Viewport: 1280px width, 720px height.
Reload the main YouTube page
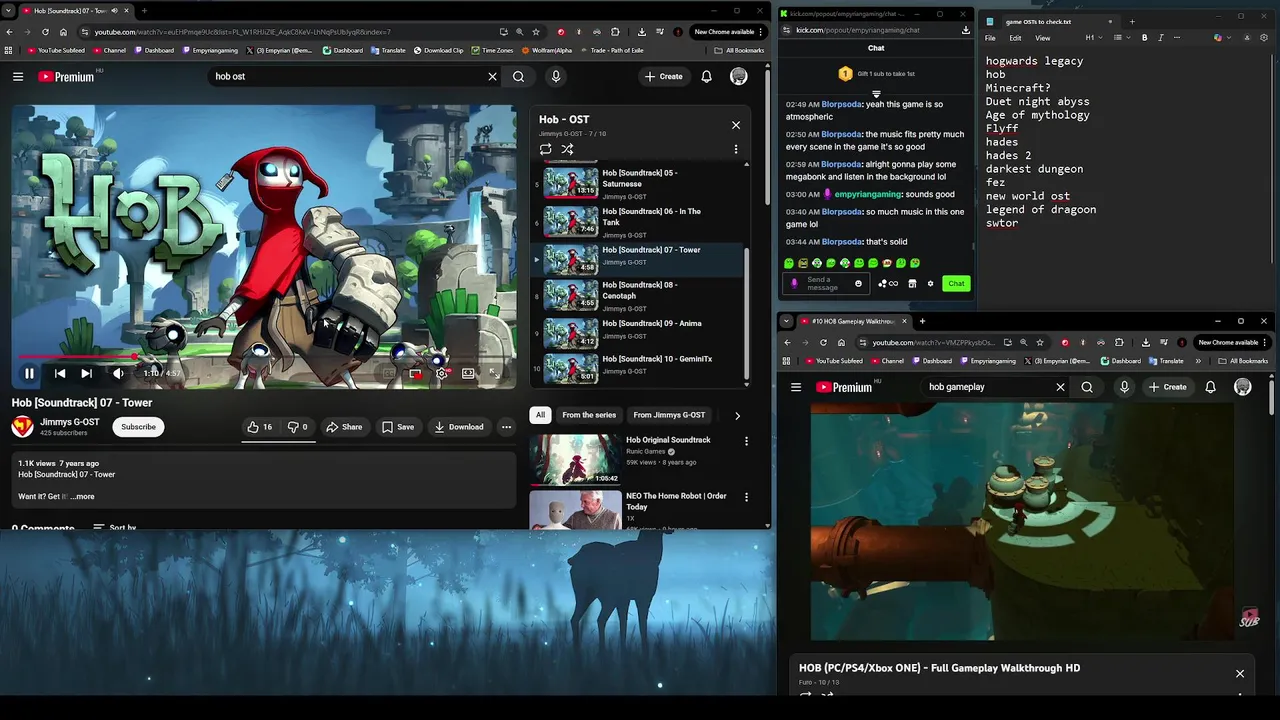pos(45,32)
